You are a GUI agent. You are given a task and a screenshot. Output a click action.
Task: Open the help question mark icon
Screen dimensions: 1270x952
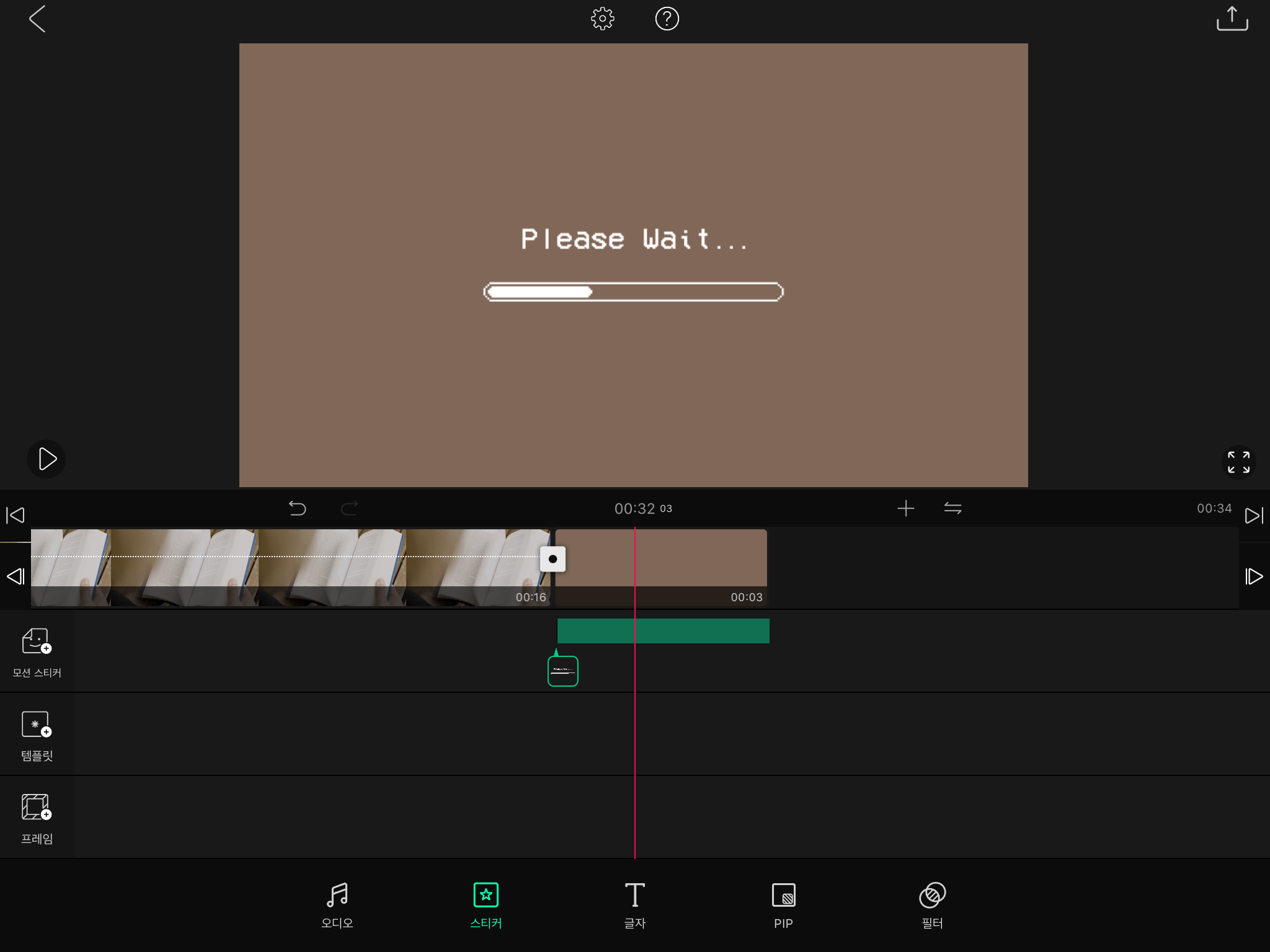point(667,19)
